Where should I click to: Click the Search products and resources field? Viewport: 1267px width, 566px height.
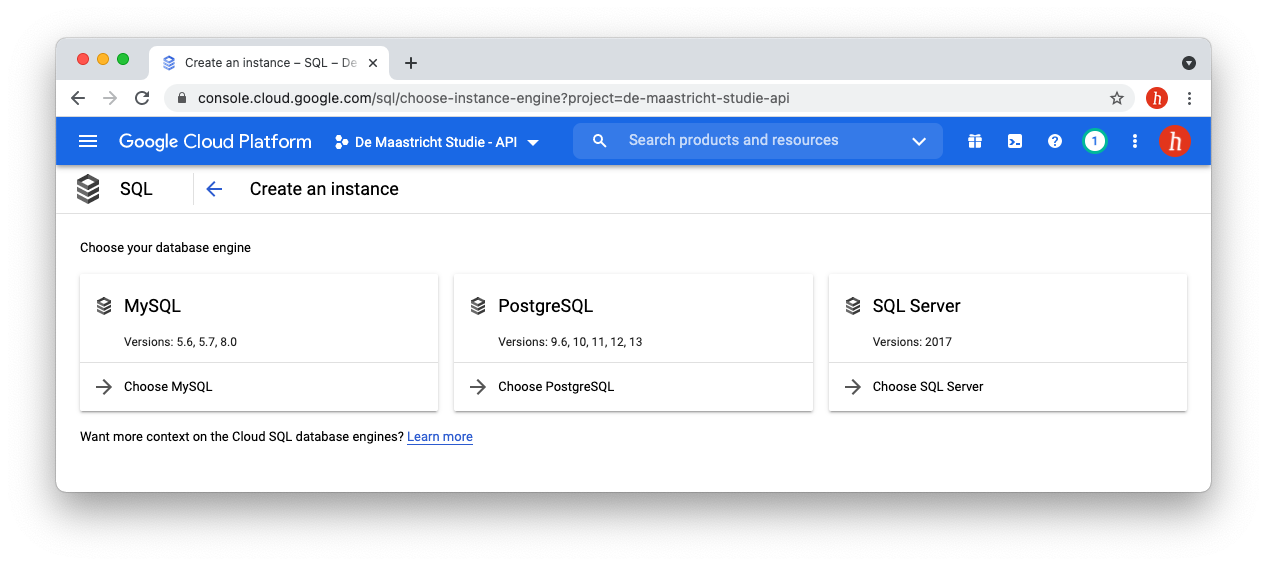click(x=750, y=141)
